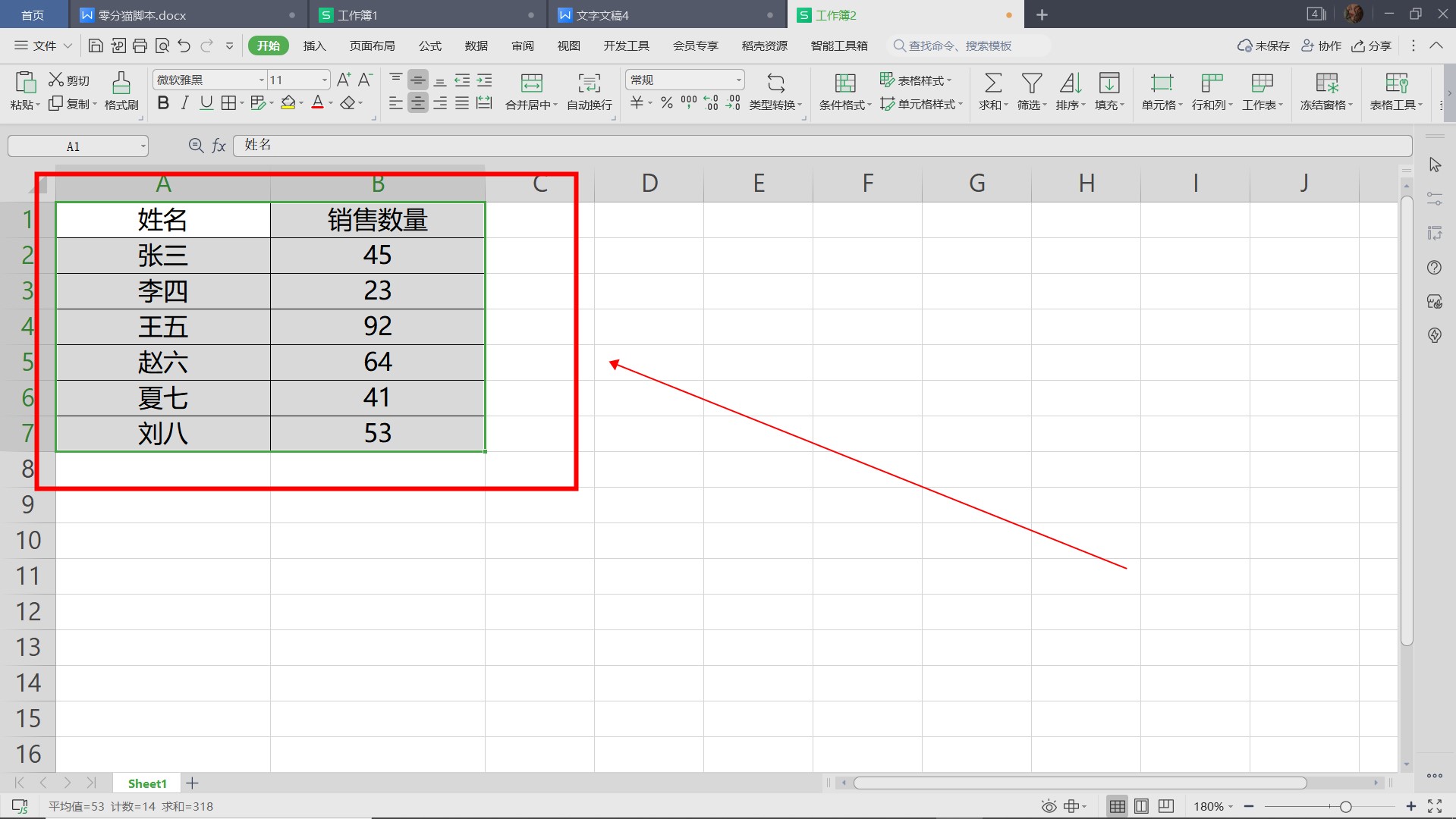Screen dimensions: 1456x819
Task: Open the 公式 (Formulas) ribbon tab
Action: [x=429, y=45]
